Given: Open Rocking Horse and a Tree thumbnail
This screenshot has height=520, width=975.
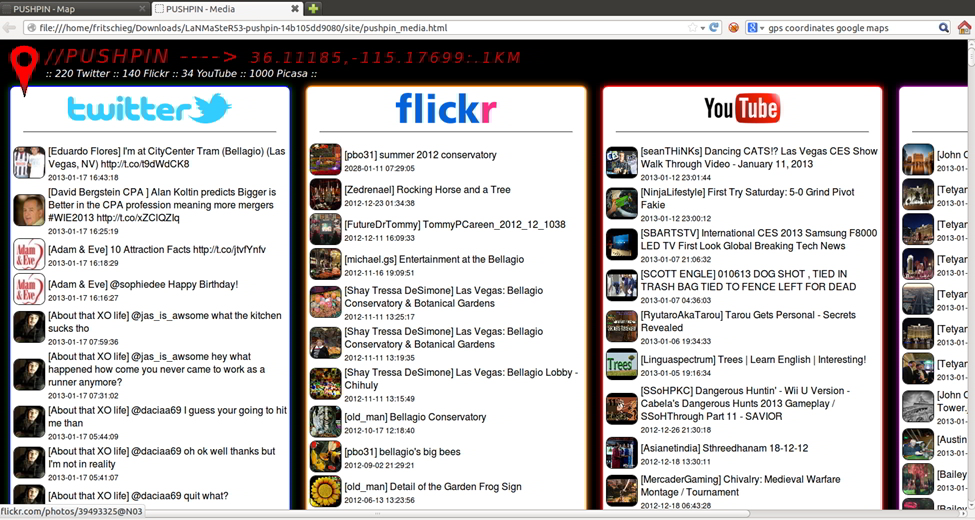Looking at the screenshot, I should pyautogui.click(x=326, y=194).
